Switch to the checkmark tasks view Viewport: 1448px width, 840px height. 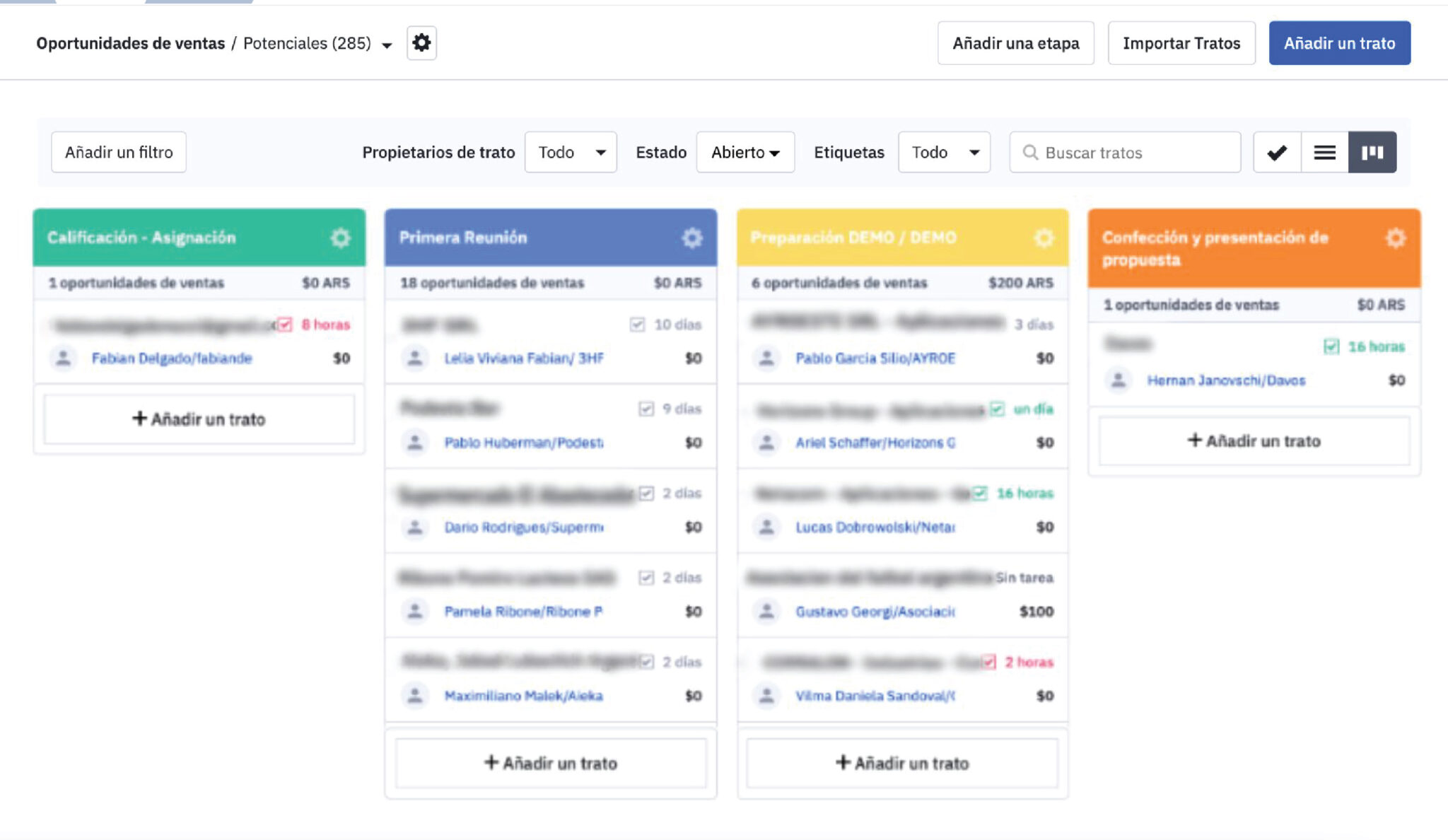click(x=1277, y=152)
